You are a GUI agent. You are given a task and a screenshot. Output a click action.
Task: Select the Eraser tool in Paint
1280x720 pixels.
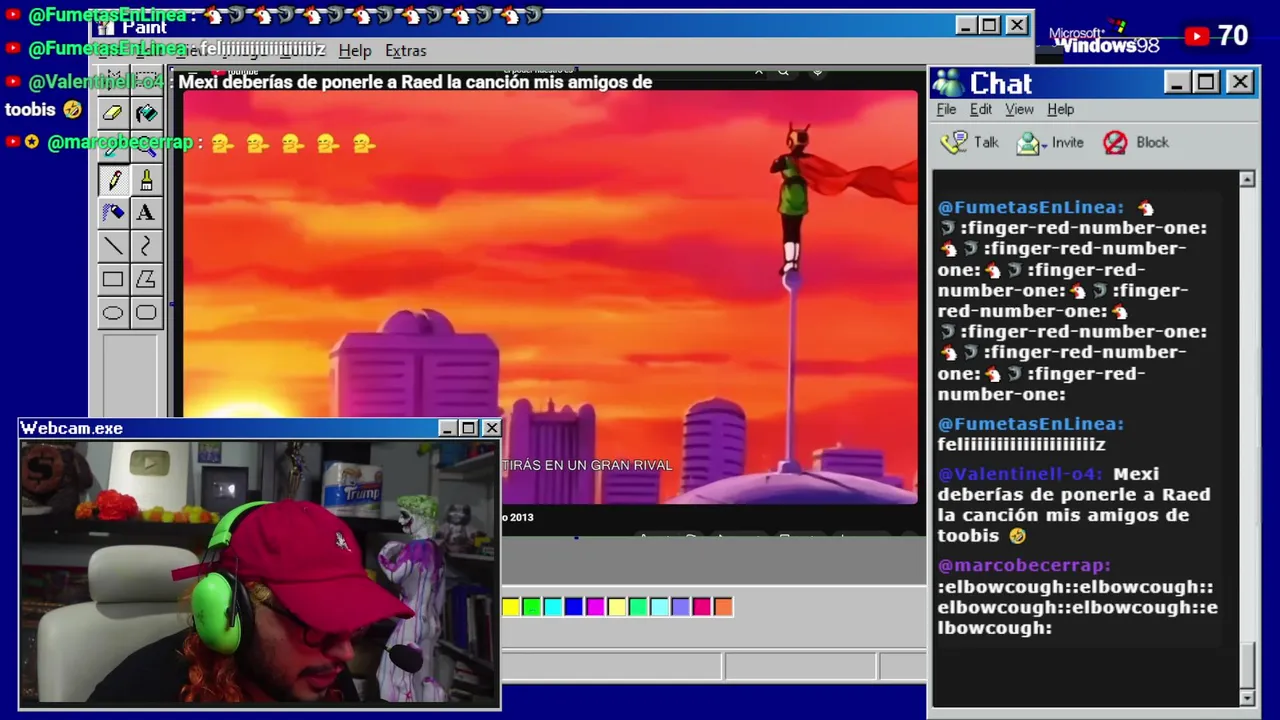click(113, 113)
